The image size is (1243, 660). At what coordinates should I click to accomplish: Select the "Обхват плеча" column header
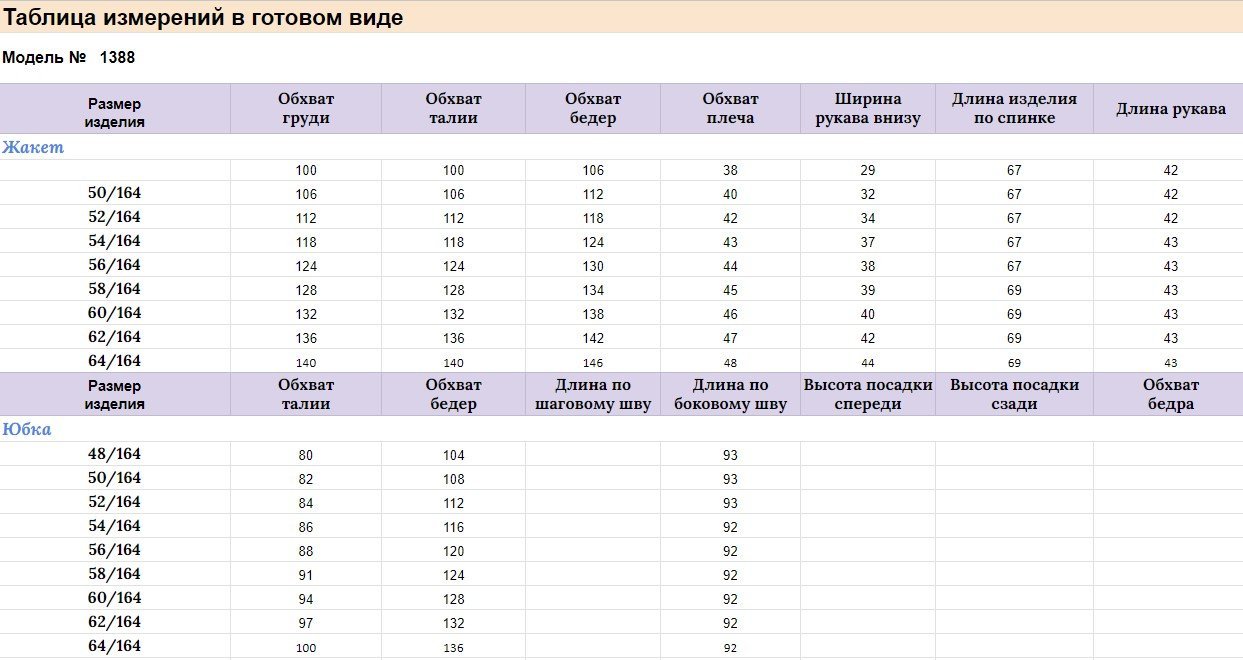(730, 108)
